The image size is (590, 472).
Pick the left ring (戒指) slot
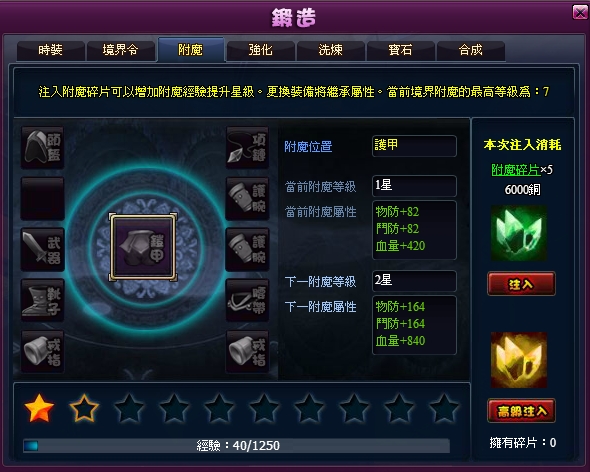(x=43, y=351)
